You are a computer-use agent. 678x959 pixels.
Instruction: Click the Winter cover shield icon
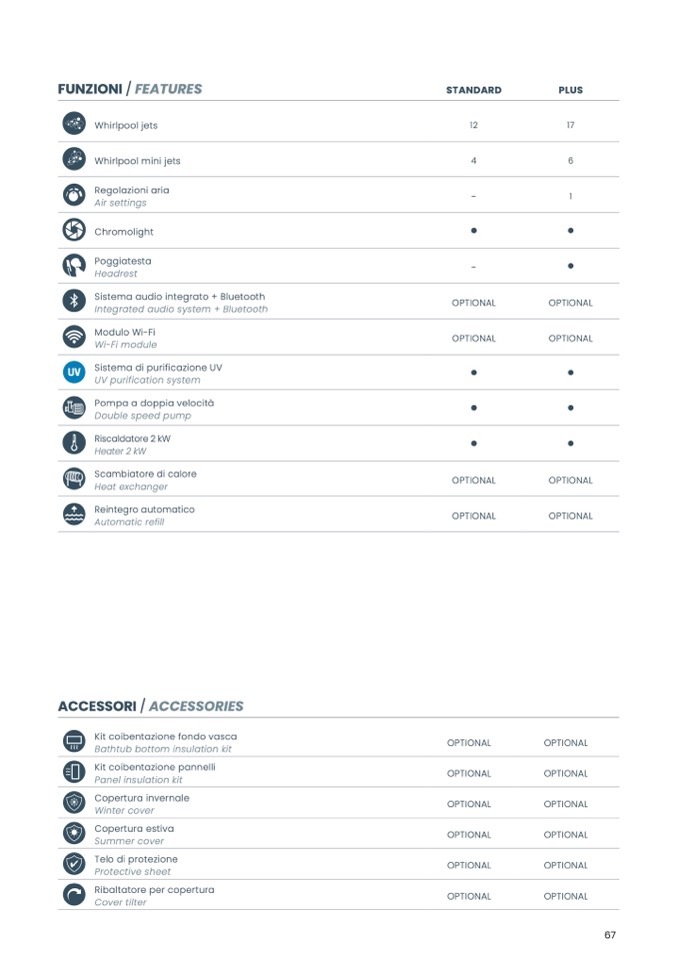tap(73, 804)
